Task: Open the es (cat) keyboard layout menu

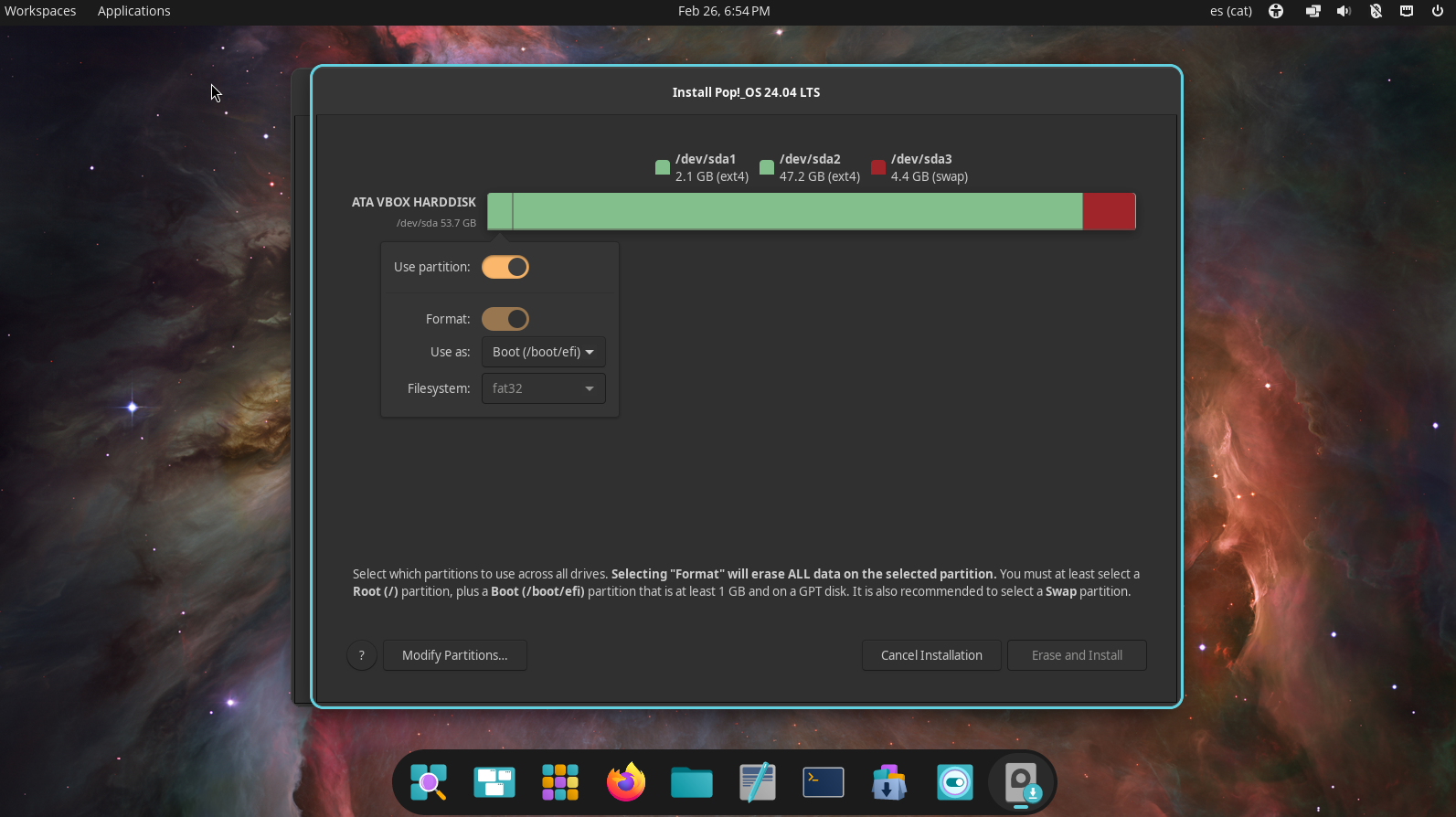Action: click(1230, 11)
